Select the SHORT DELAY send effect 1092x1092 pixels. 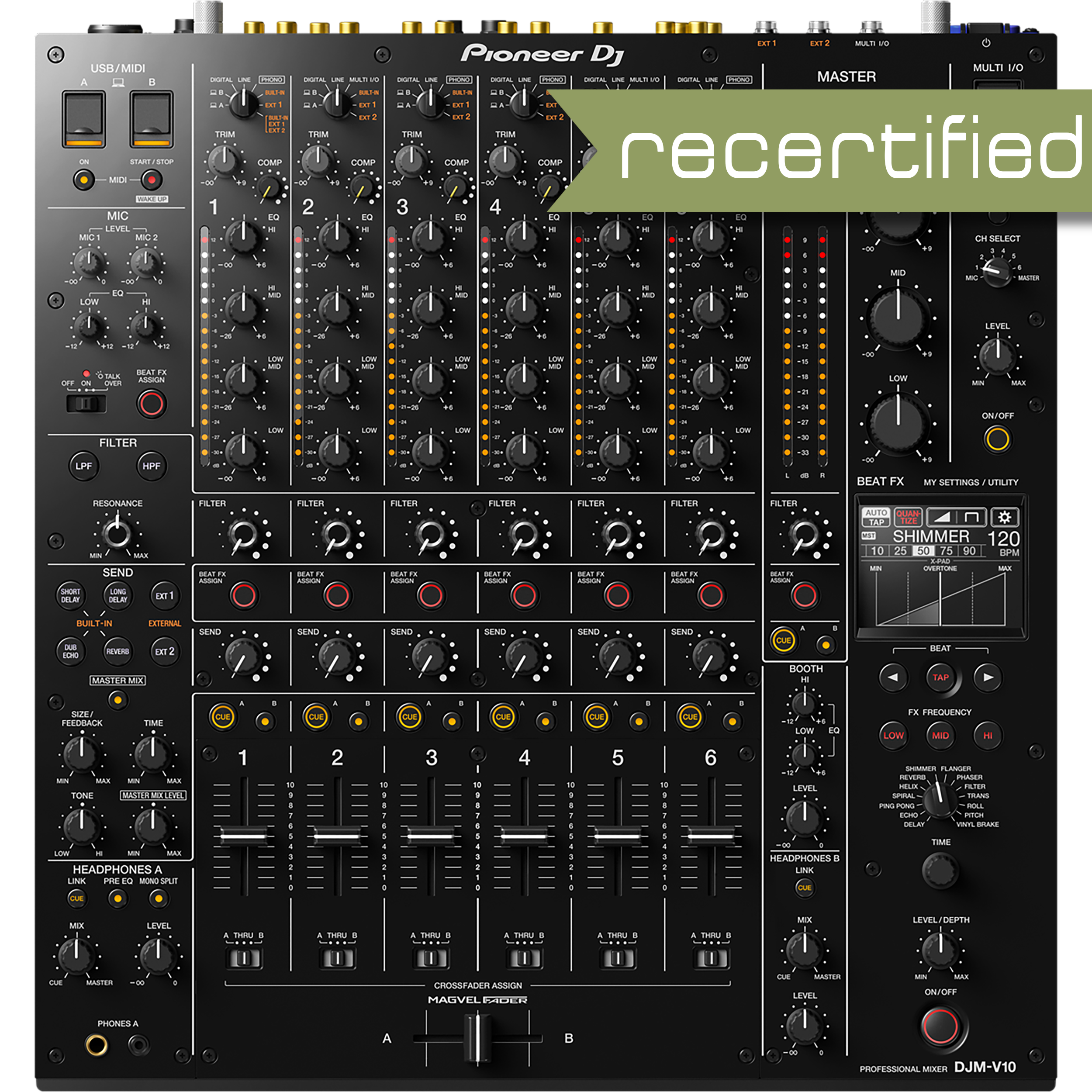pyautogui.click(x=71, y=596)
